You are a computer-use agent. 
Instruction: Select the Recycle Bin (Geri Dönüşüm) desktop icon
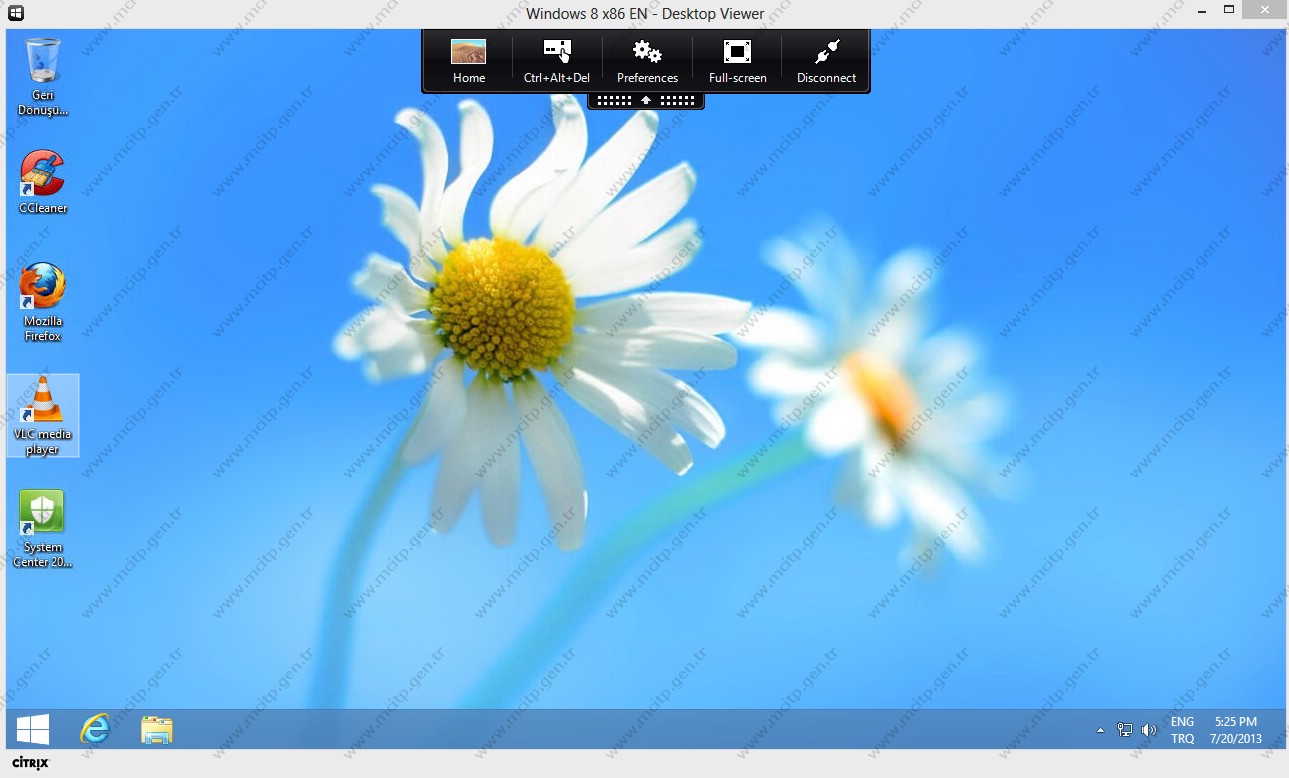[43, 76]
